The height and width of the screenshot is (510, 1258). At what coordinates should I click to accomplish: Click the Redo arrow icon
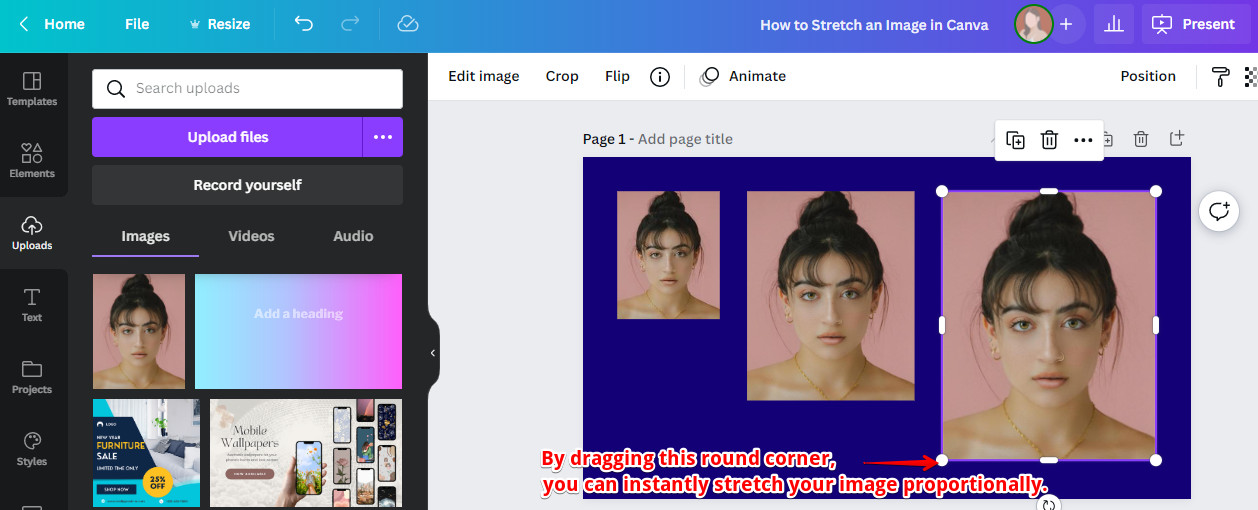(350, 24)
